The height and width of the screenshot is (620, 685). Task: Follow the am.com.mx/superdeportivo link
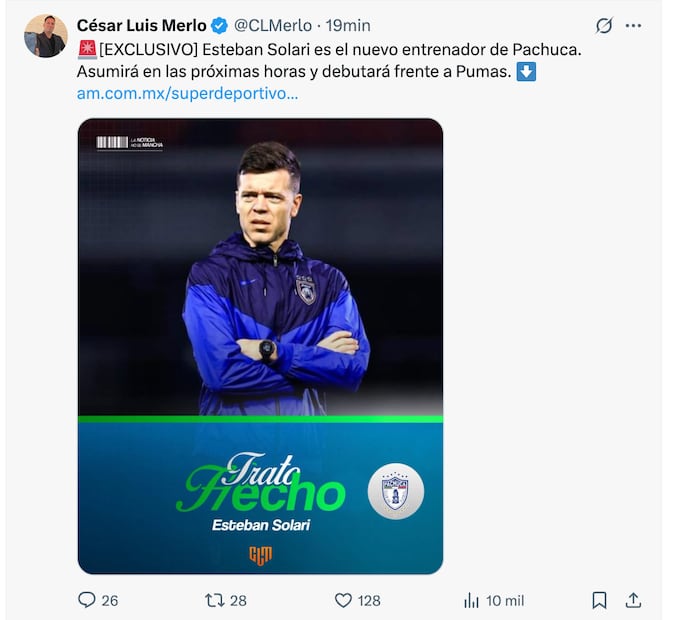(187, 93)
